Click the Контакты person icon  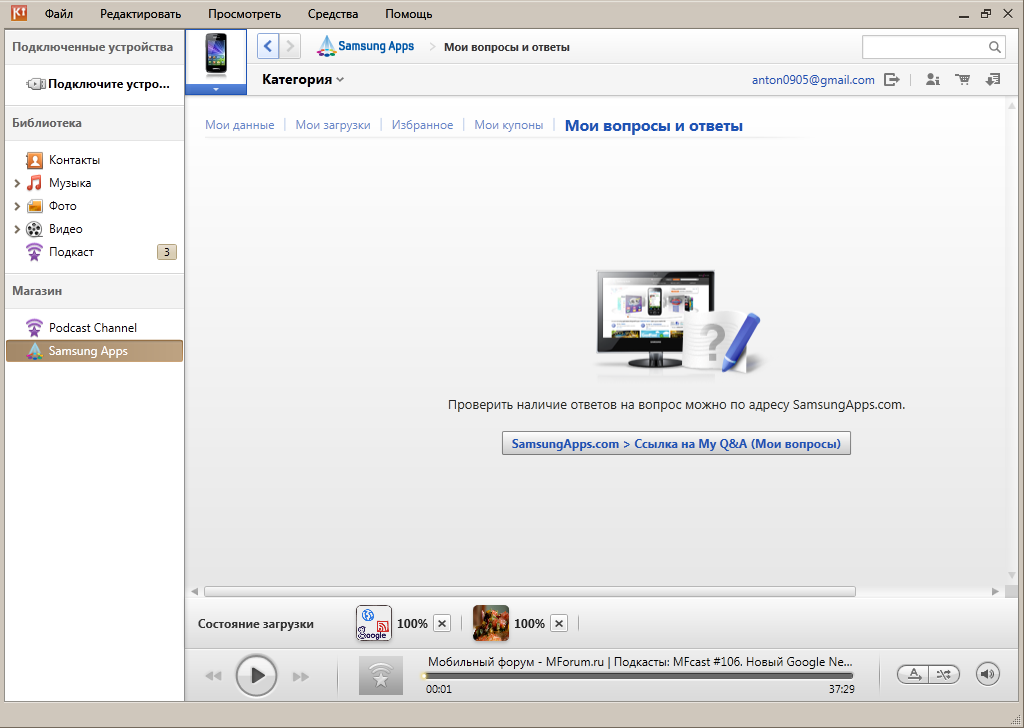34,160
